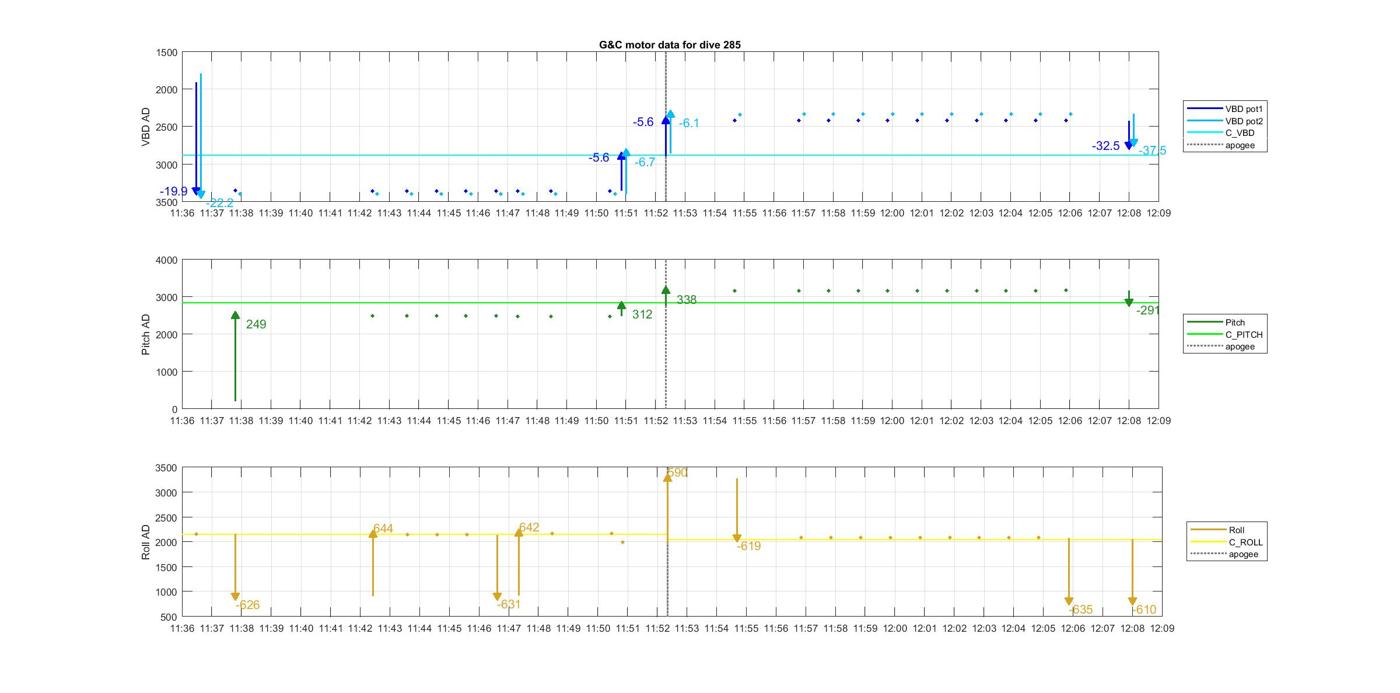
Task: Click the tall green pitch arrow labeled 249
Action: pyautogui.click(x=235, y=356)
